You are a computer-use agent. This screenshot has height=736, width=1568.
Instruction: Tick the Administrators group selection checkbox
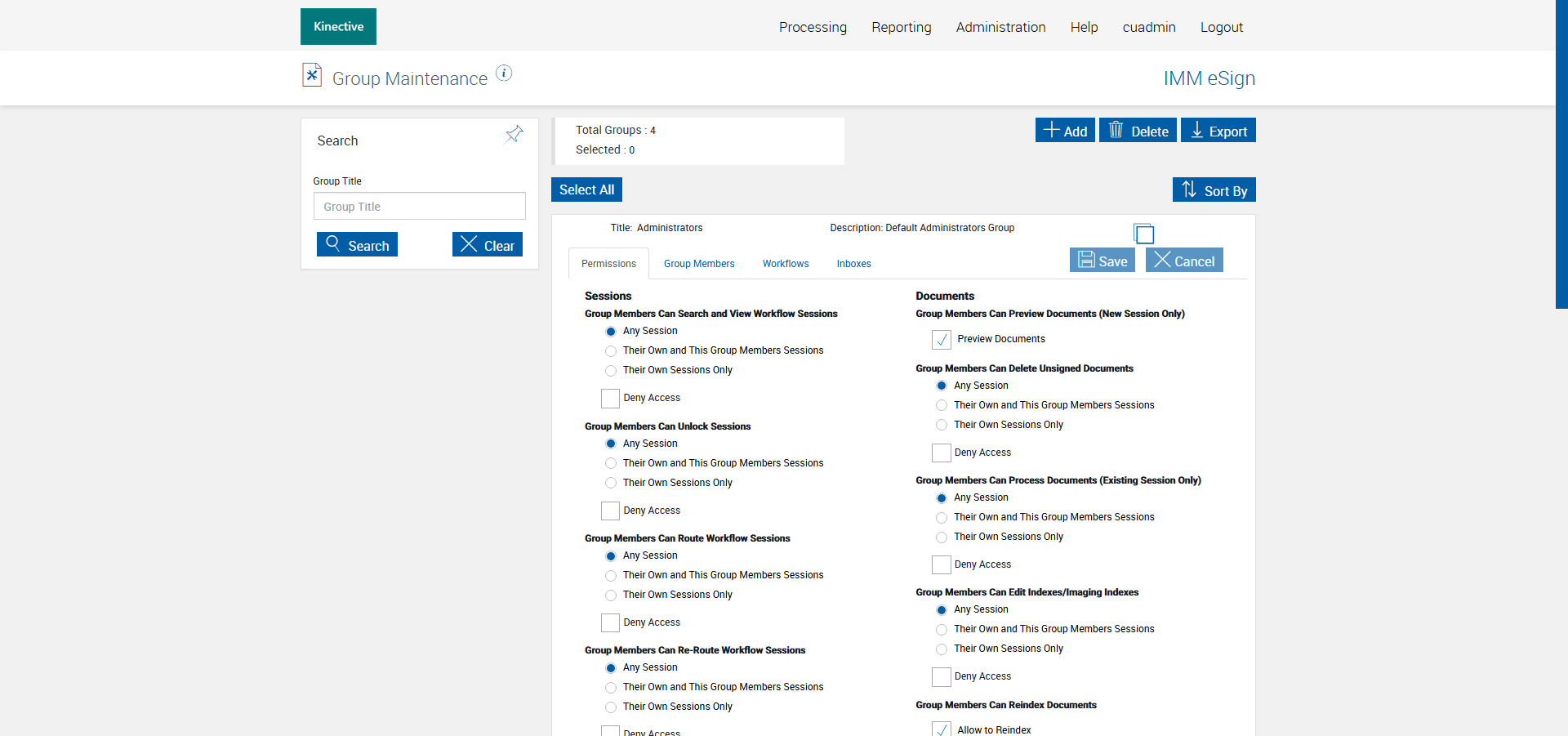(x=1144, y=234)
